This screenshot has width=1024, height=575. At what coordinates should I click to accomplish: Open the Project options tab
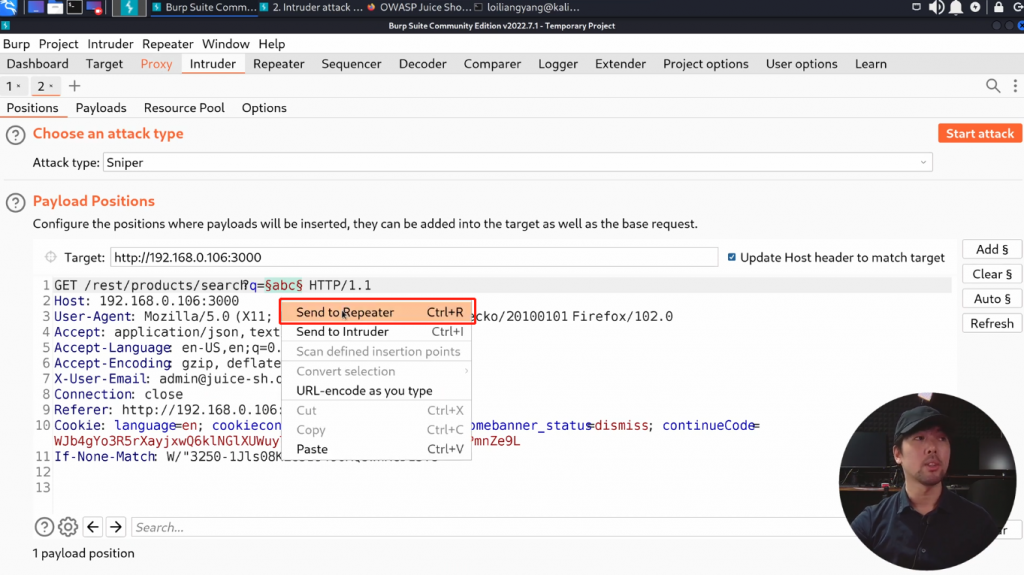point(705,64)
